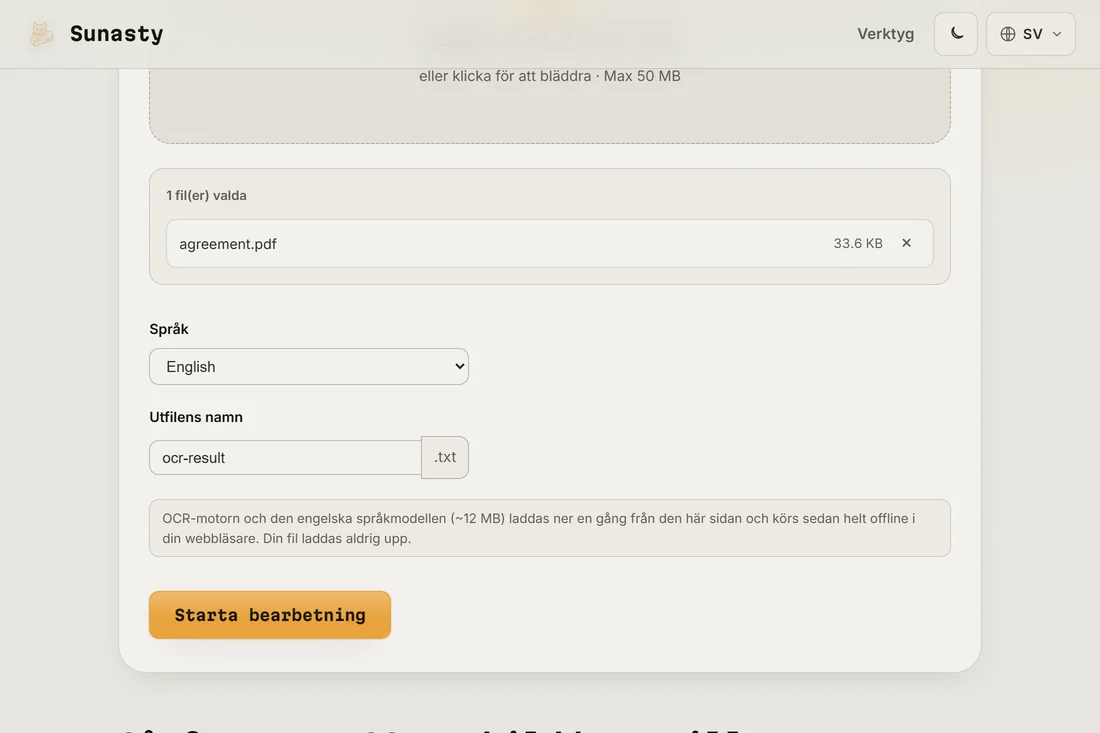Open the Sunasty home link text

(116, 34)
